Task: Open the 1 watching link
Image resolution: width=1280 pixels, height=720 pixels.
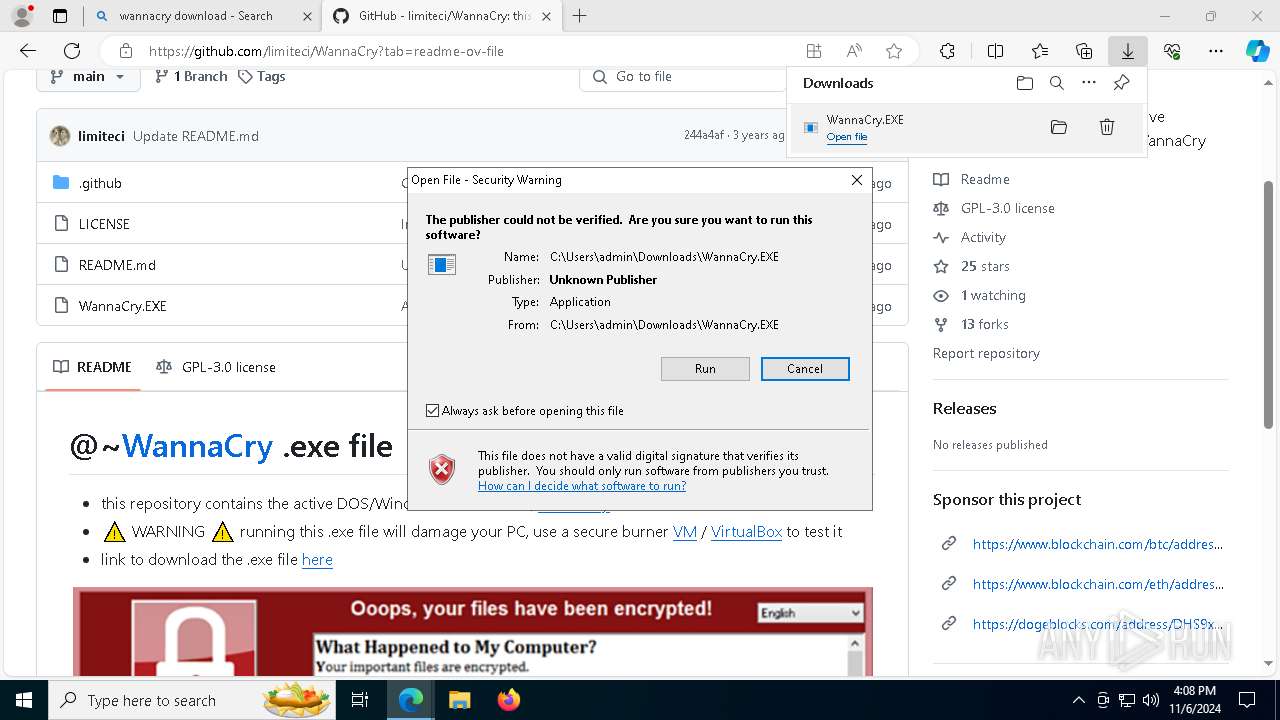Action: pos(980,295)
